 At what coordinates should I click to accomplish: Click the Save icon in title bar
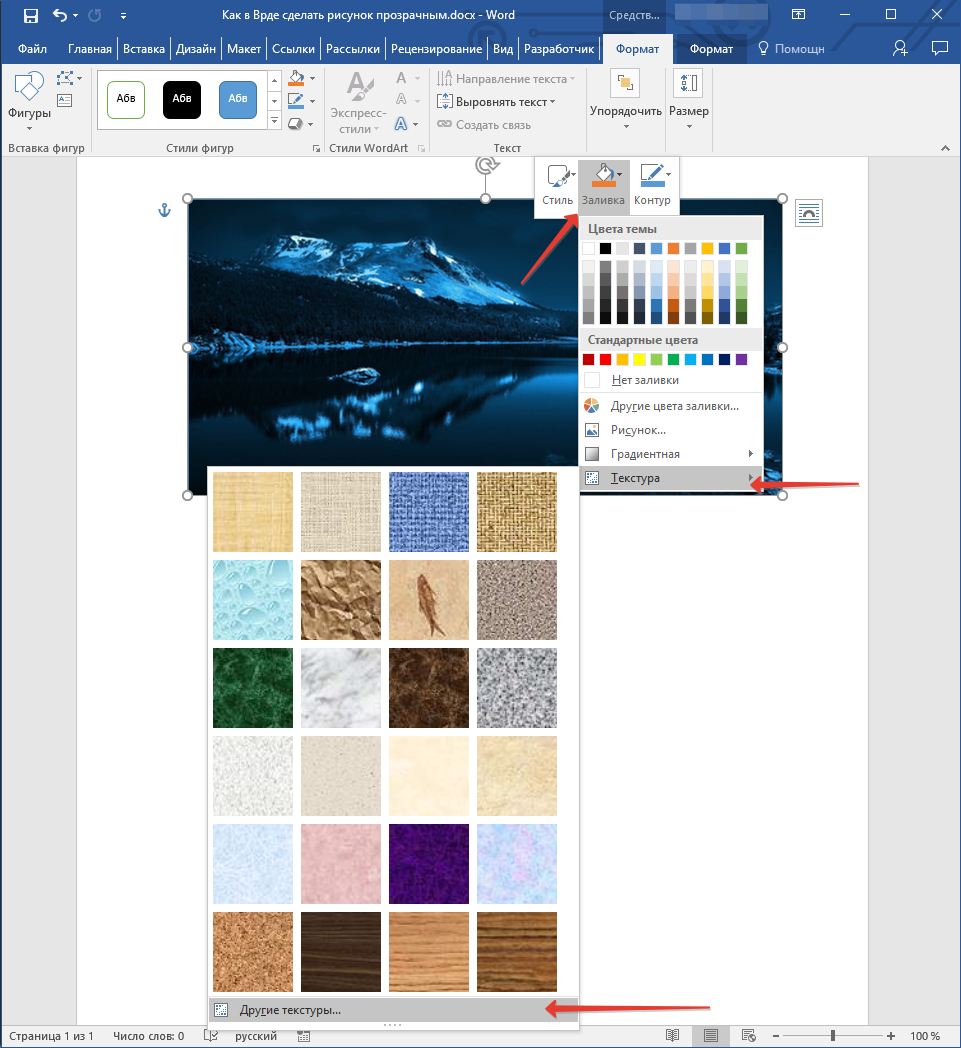pyautogui.click(x=31, y=16)
